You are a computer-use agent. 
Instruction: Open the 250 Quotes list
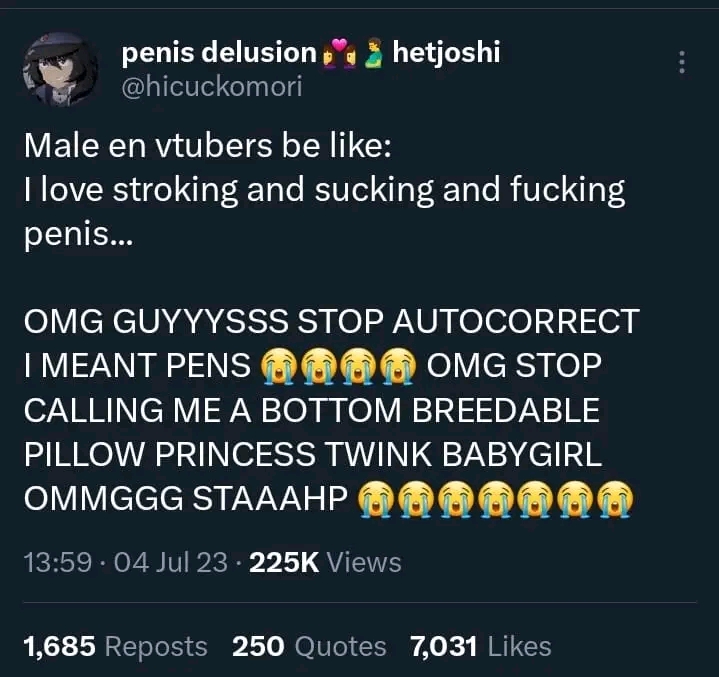309,646
